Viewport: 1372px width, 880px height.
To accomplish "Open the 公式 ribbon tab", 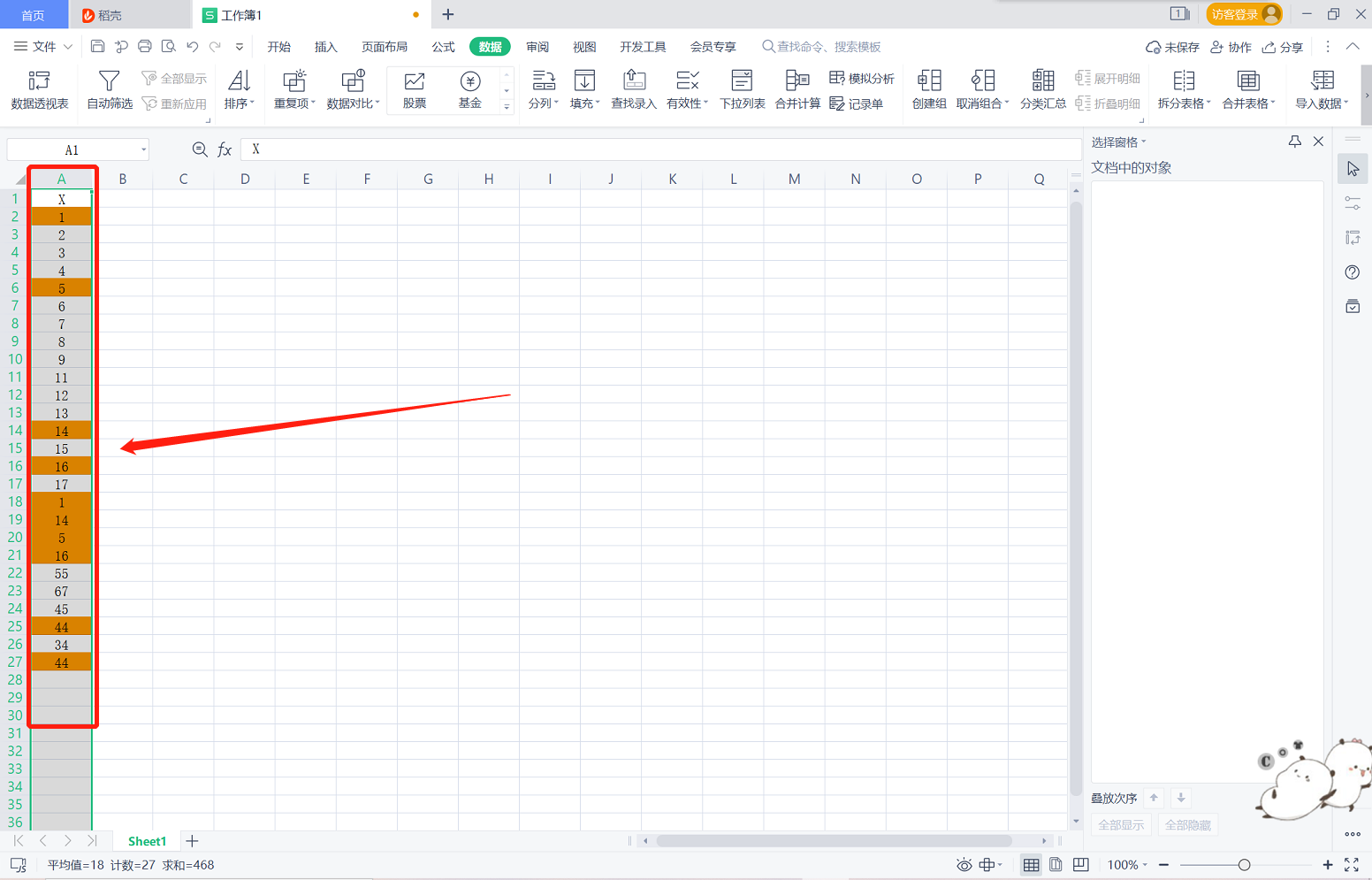I will [443, 47].
